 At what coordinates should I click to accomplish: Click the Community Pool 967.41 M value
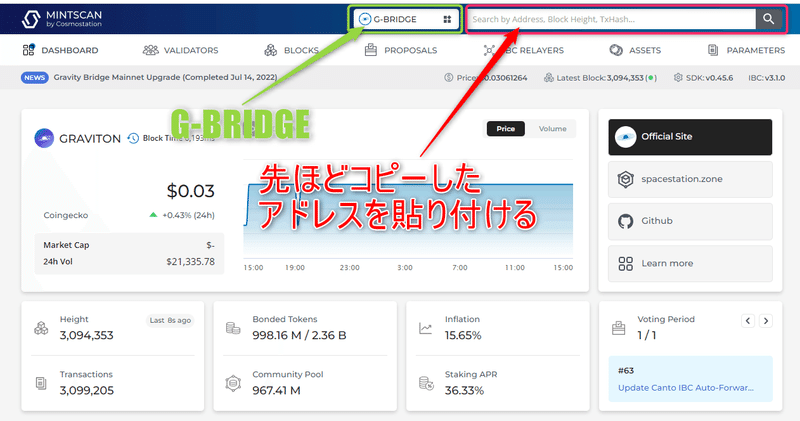[x=277, y=390]
